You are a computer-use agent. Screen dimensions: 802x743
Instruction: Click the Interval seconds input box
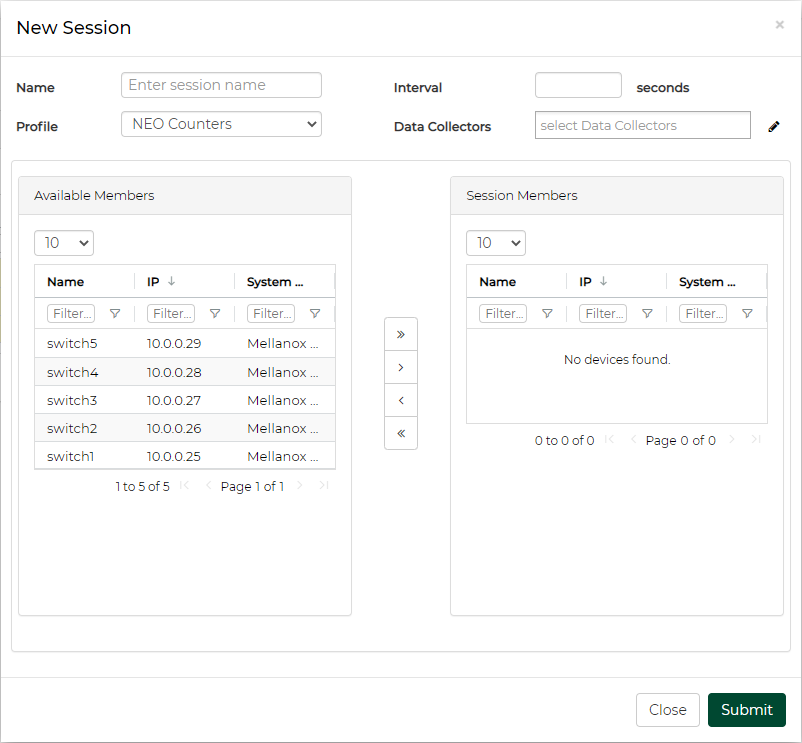tap(578, 86)
